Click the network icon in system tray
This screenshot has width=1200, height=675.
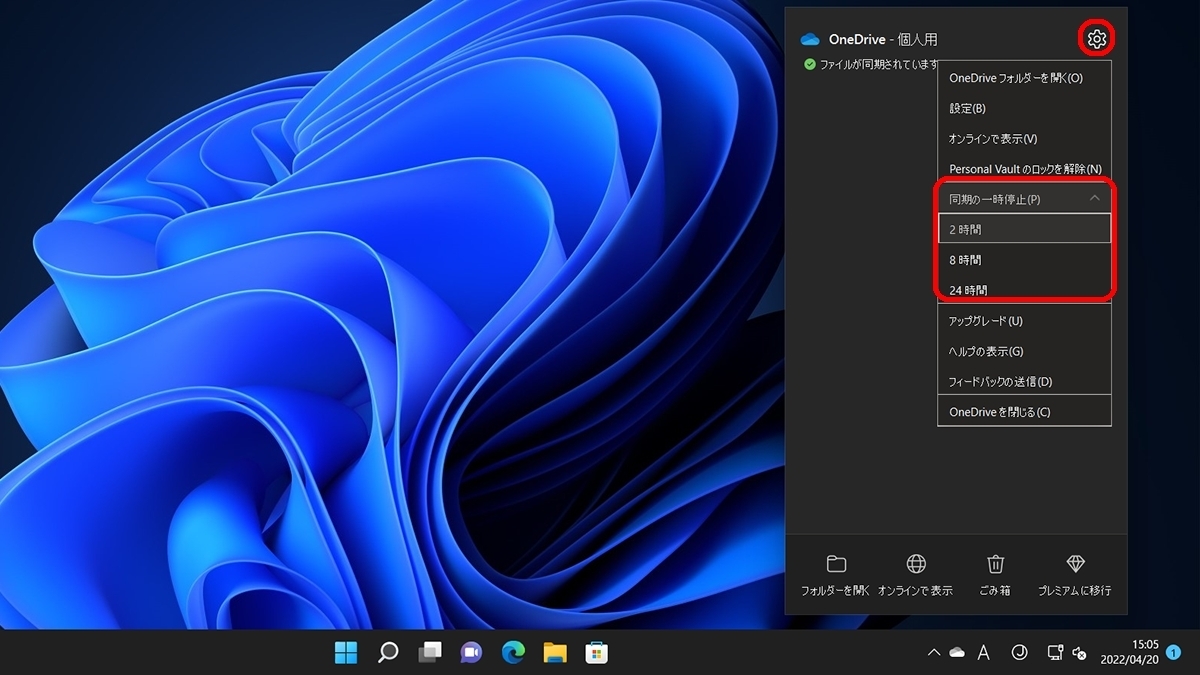pos(1055,653)
